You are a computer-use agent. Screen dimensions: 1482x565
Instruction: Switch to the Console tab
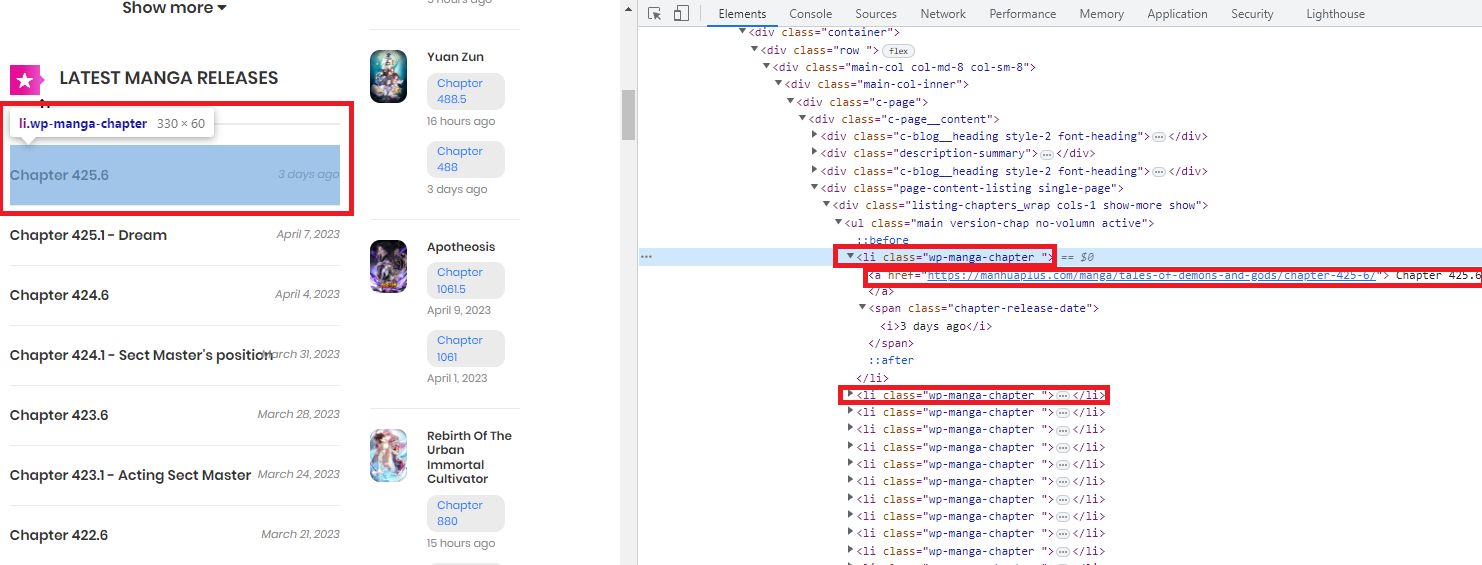pyautogui.click(x=811, y=14)
